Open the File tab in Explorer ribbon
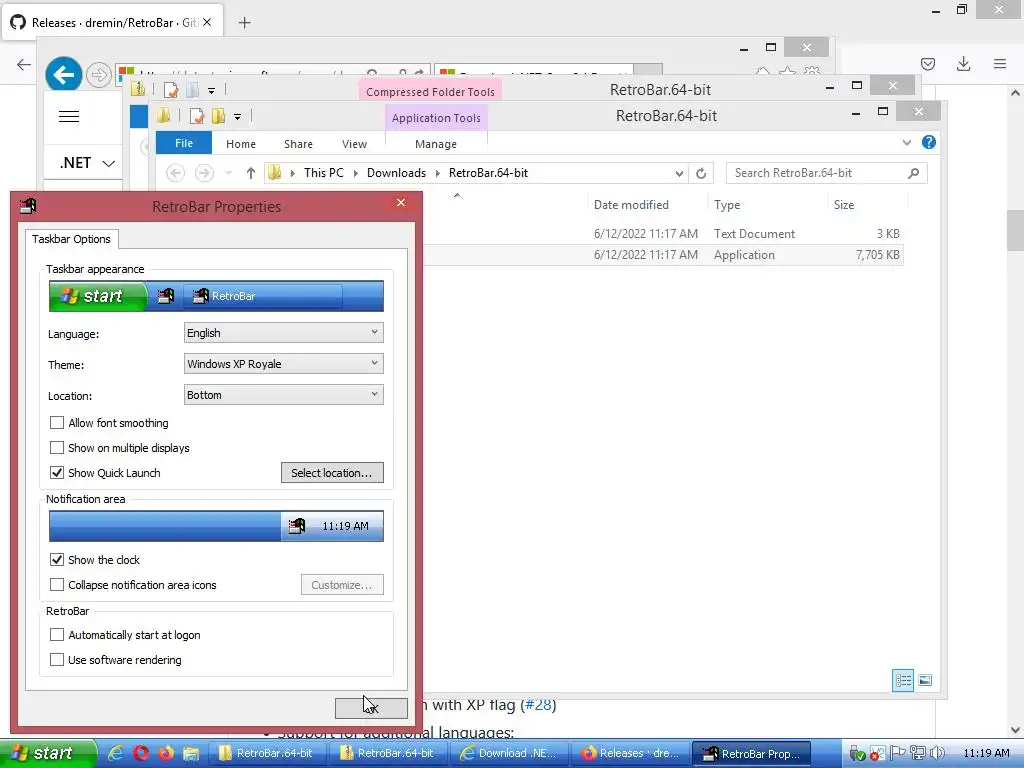1024x768 pixels. pyautogui.click(x=184, y=143)
